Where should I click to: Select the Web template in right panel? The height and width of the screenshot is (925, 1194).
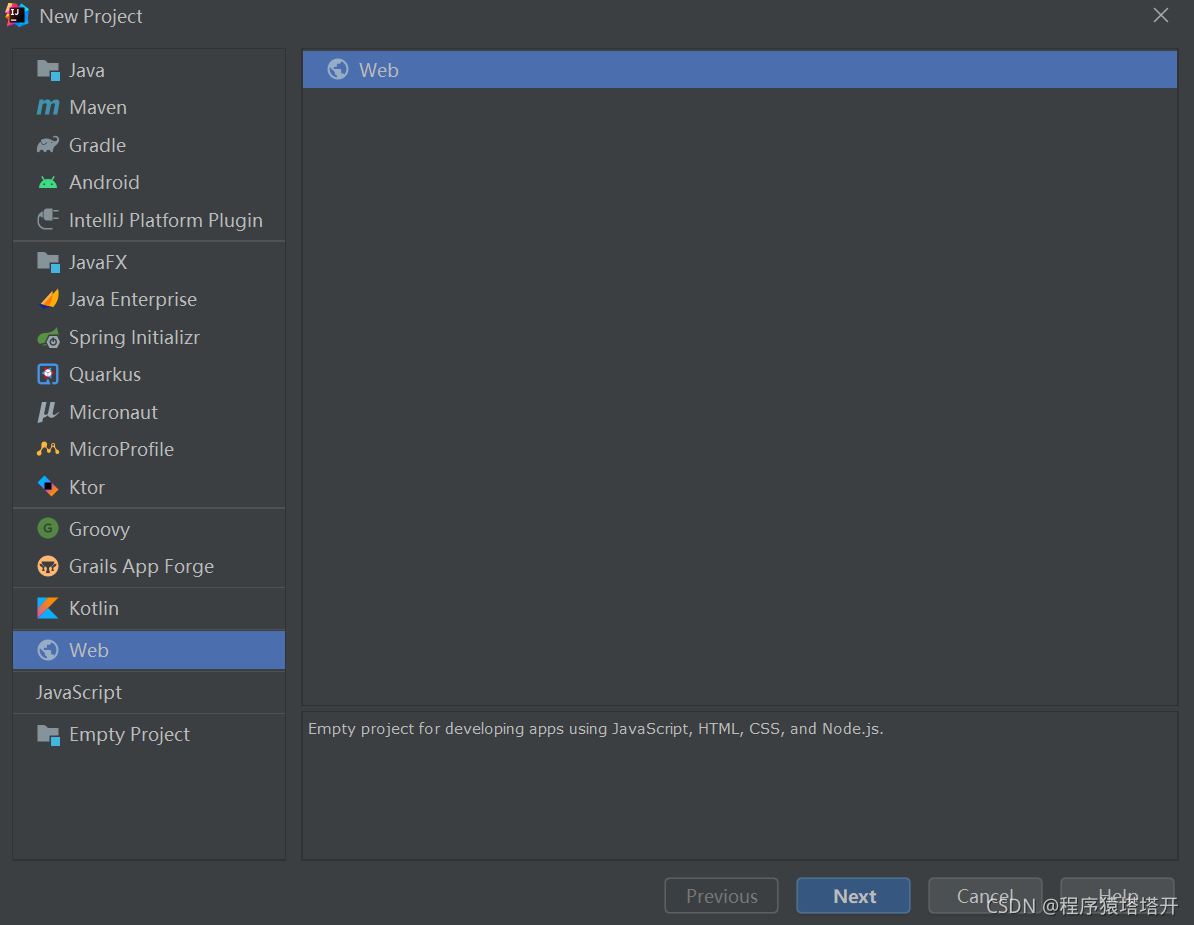(739, 69)
